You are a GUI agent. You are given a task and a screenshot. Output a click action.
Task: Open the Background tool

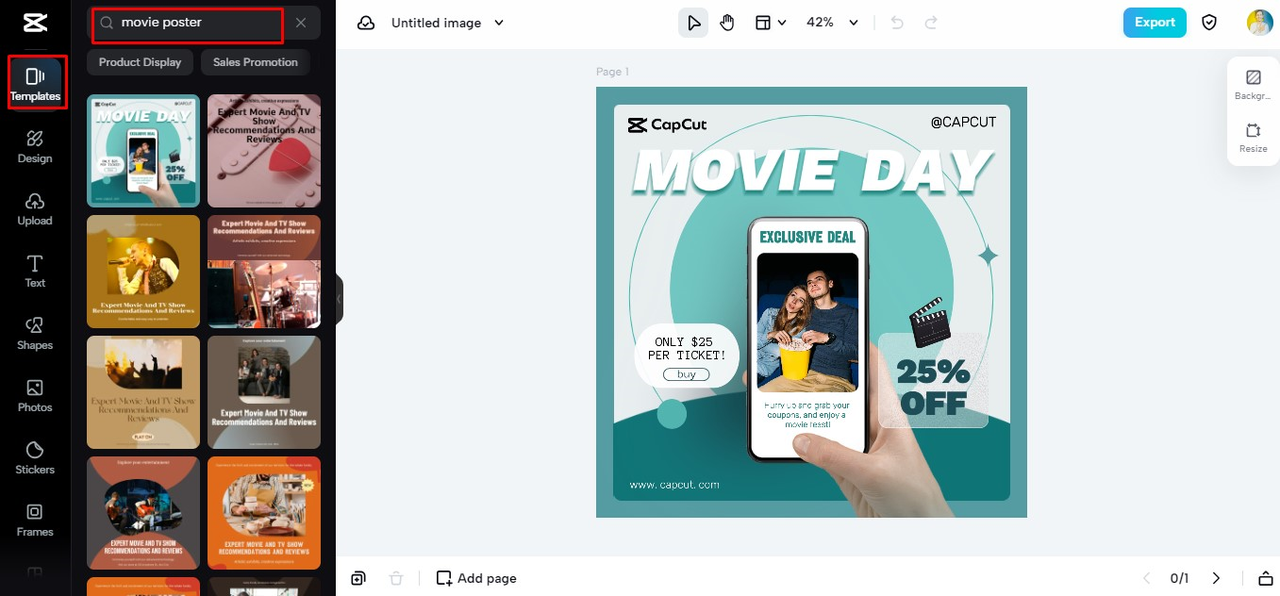[x=1253, y=85]
